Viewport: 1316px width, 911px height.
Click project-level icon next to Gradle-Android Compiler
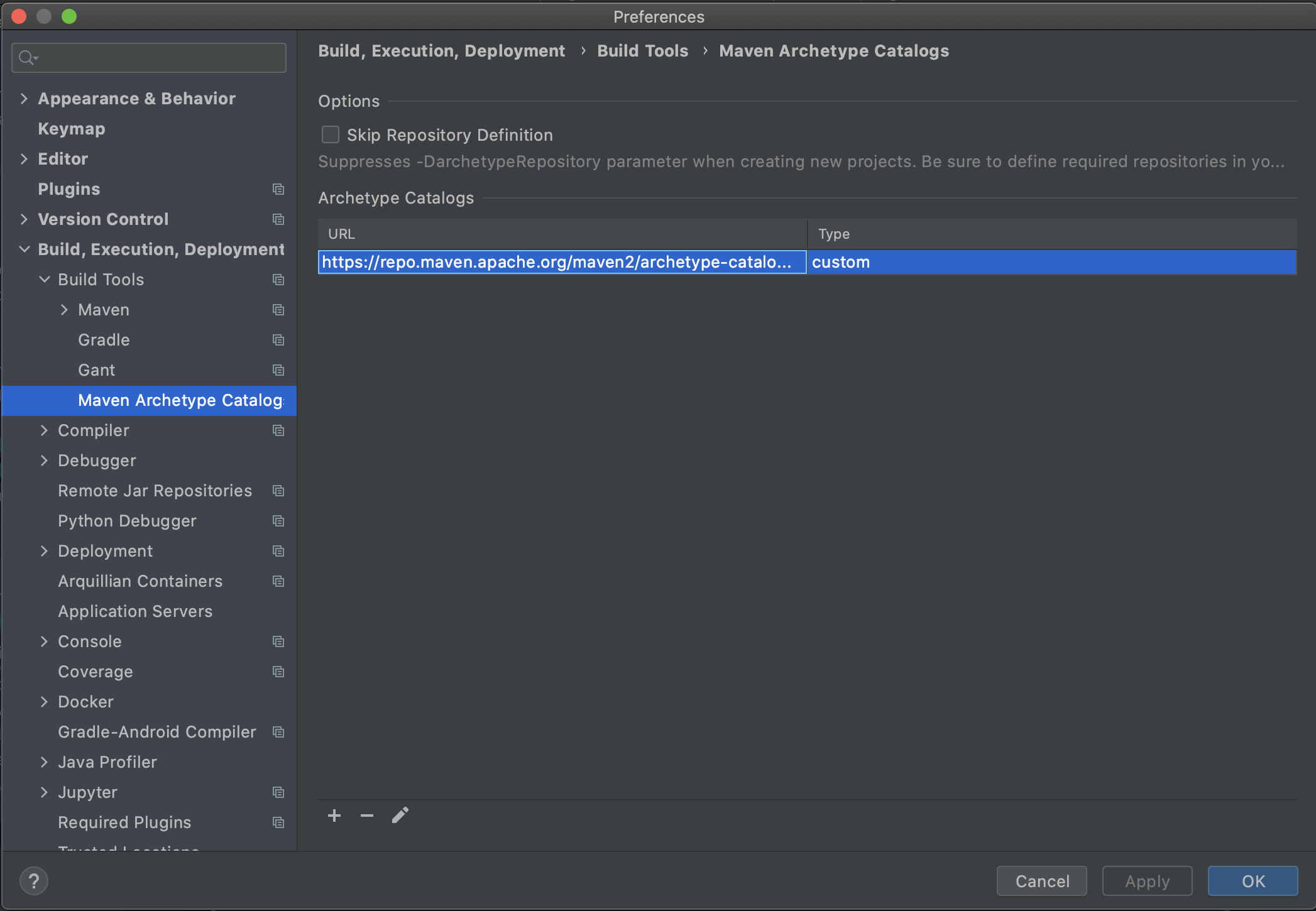[278, 732]
